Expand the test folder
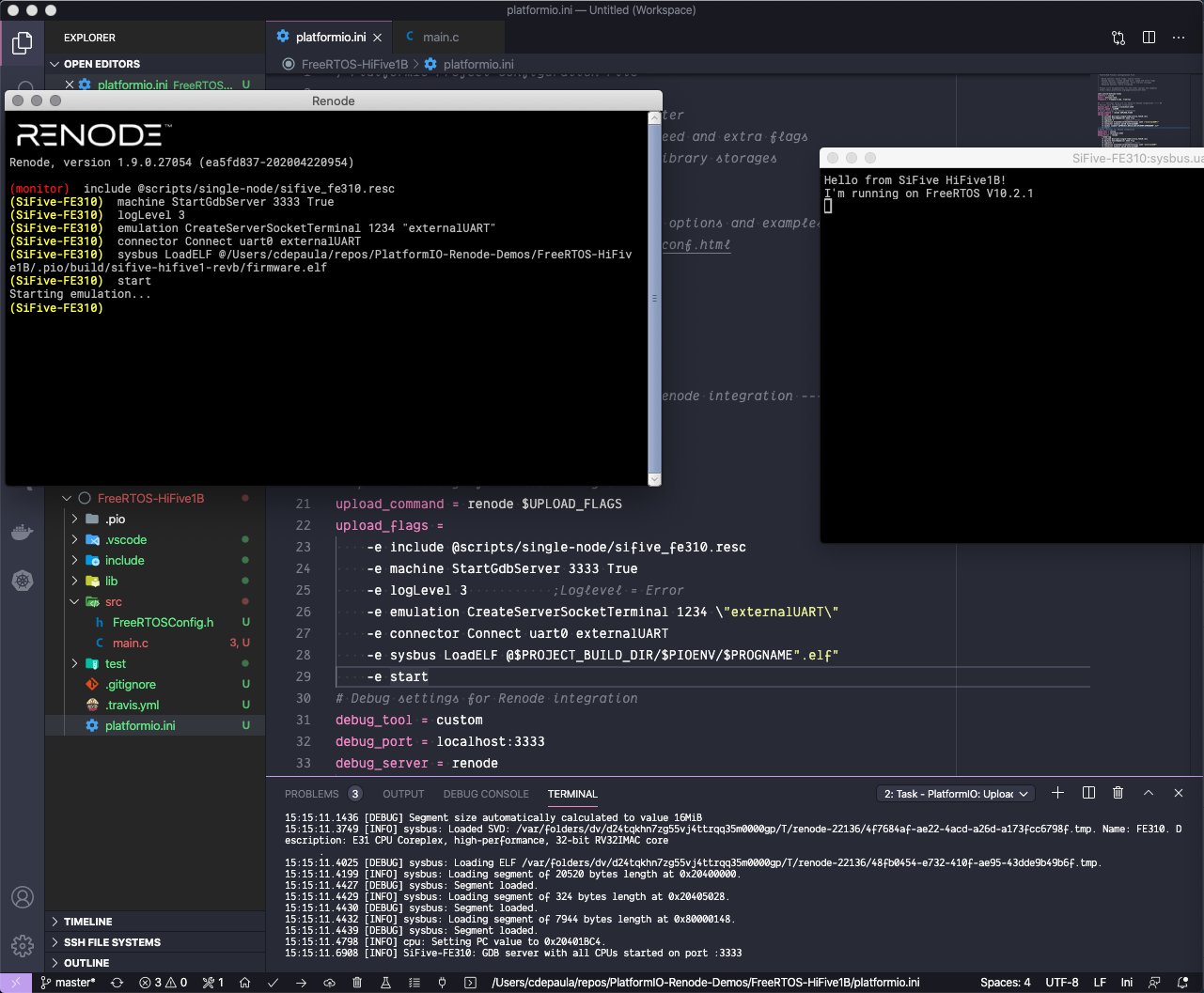The width and height of the screenshot is (1204, 993). pyautogui.click(x=155, y=663)
